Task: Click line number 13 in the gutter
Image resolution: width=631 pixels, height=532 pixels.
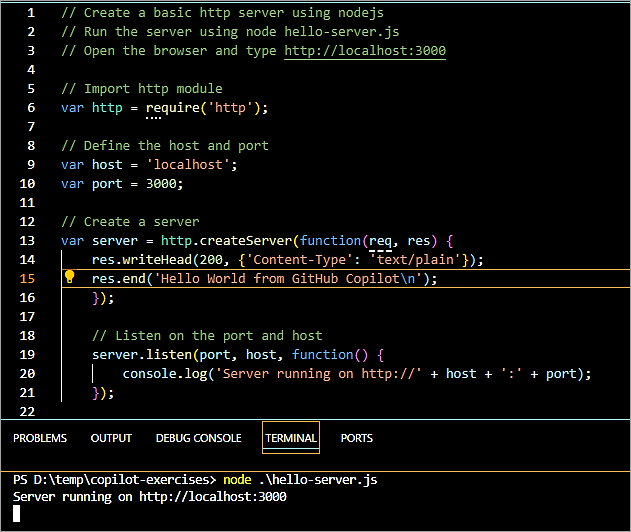Action: (x=27, y=241)
